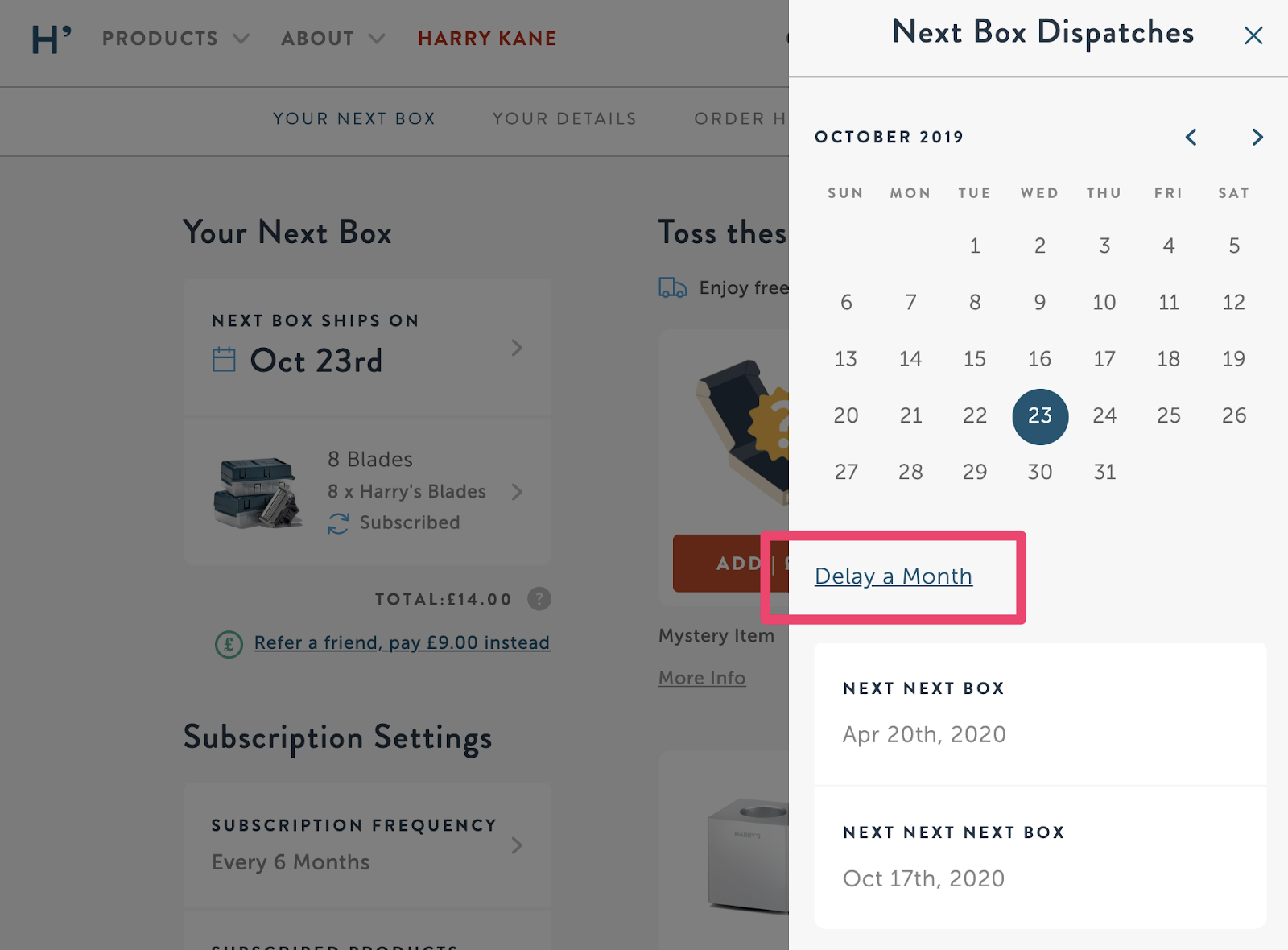The image size is (1288, 950).
Task: Click the Oct 17th, 2020 box date
Action: pos(923,878)
